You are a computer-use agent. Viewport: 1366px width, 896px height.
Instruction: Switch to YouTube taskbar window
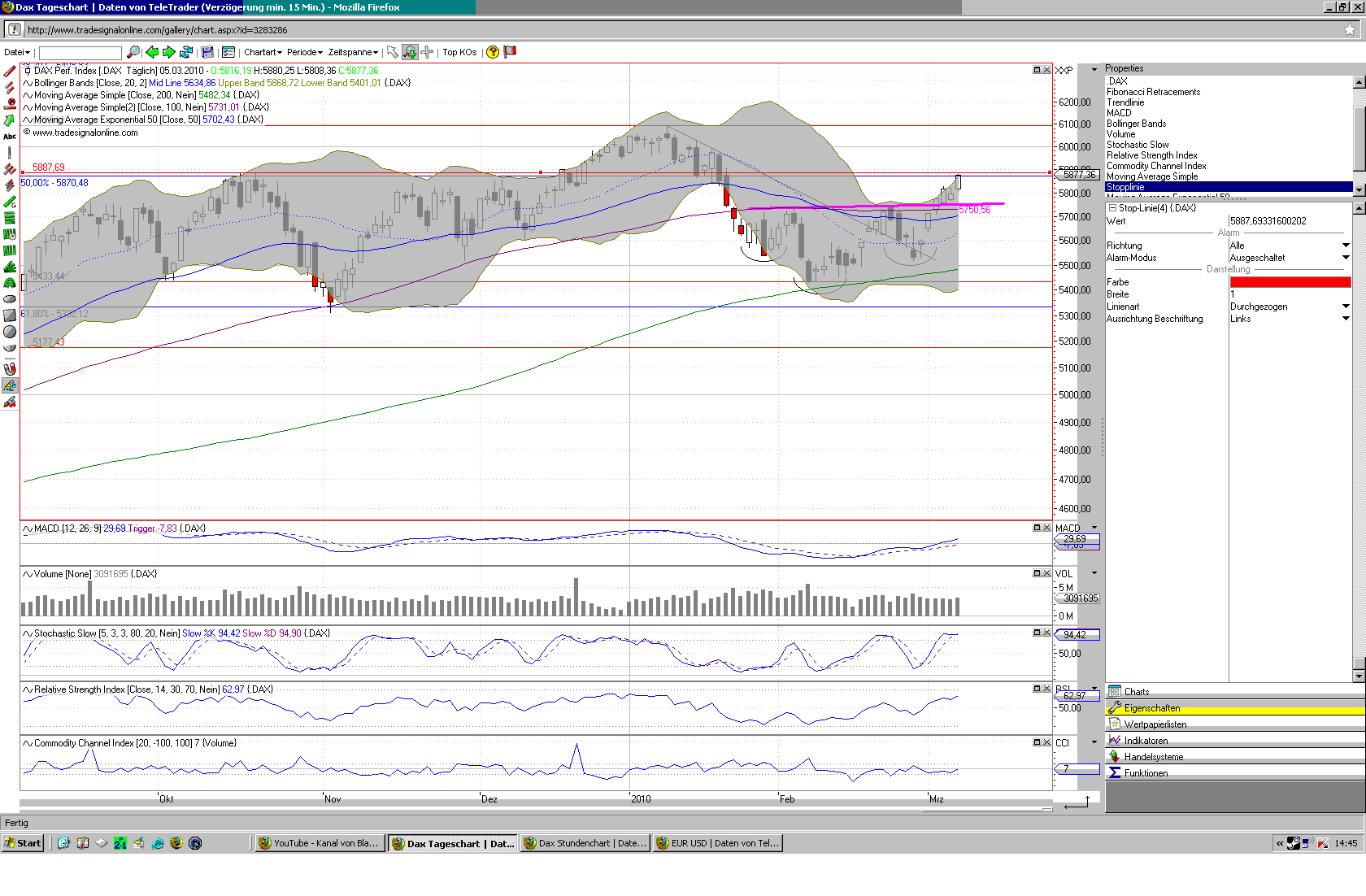point(320,843)
